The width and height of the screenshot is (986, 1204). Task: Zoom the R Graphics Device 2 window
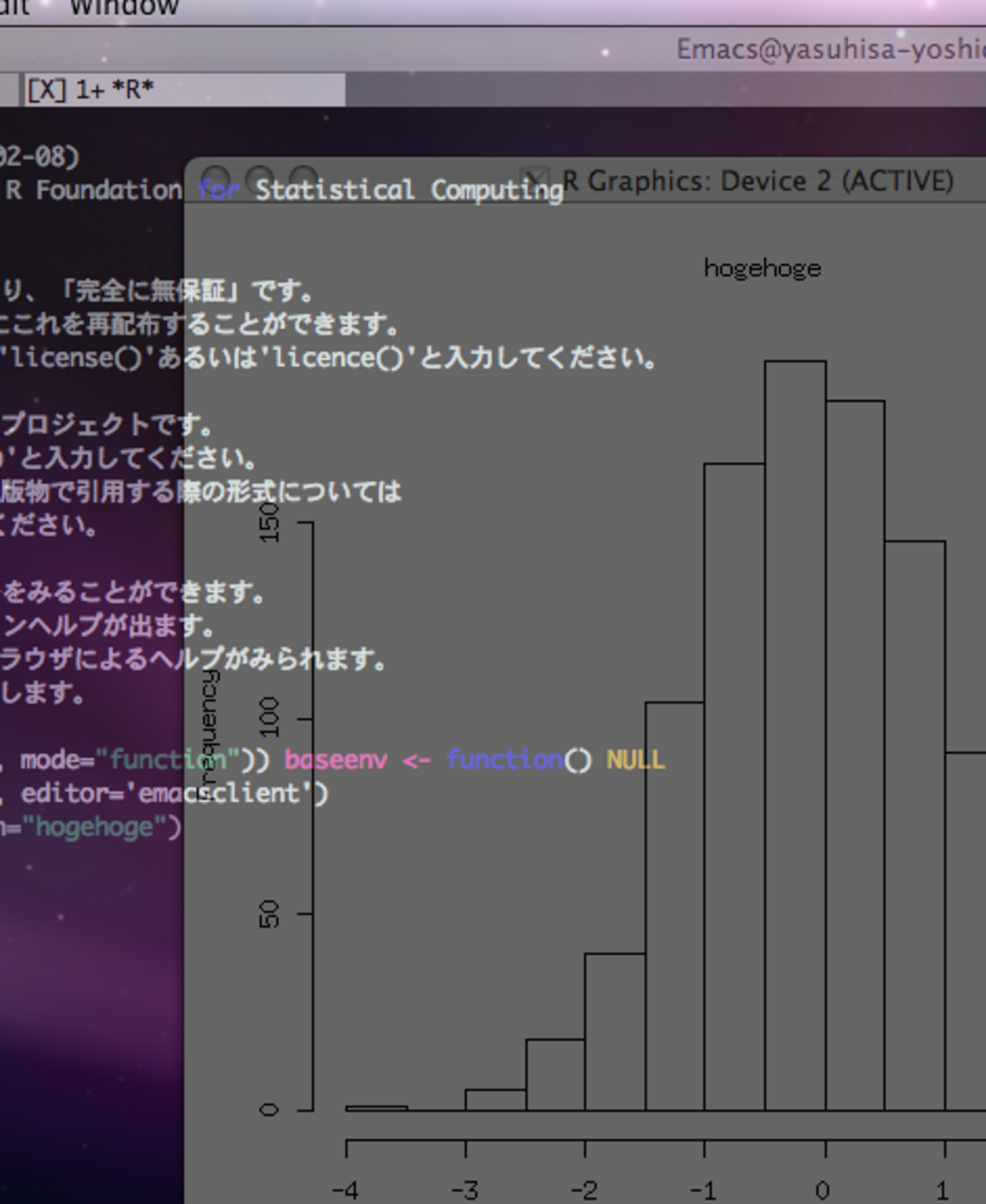point(304,181)
